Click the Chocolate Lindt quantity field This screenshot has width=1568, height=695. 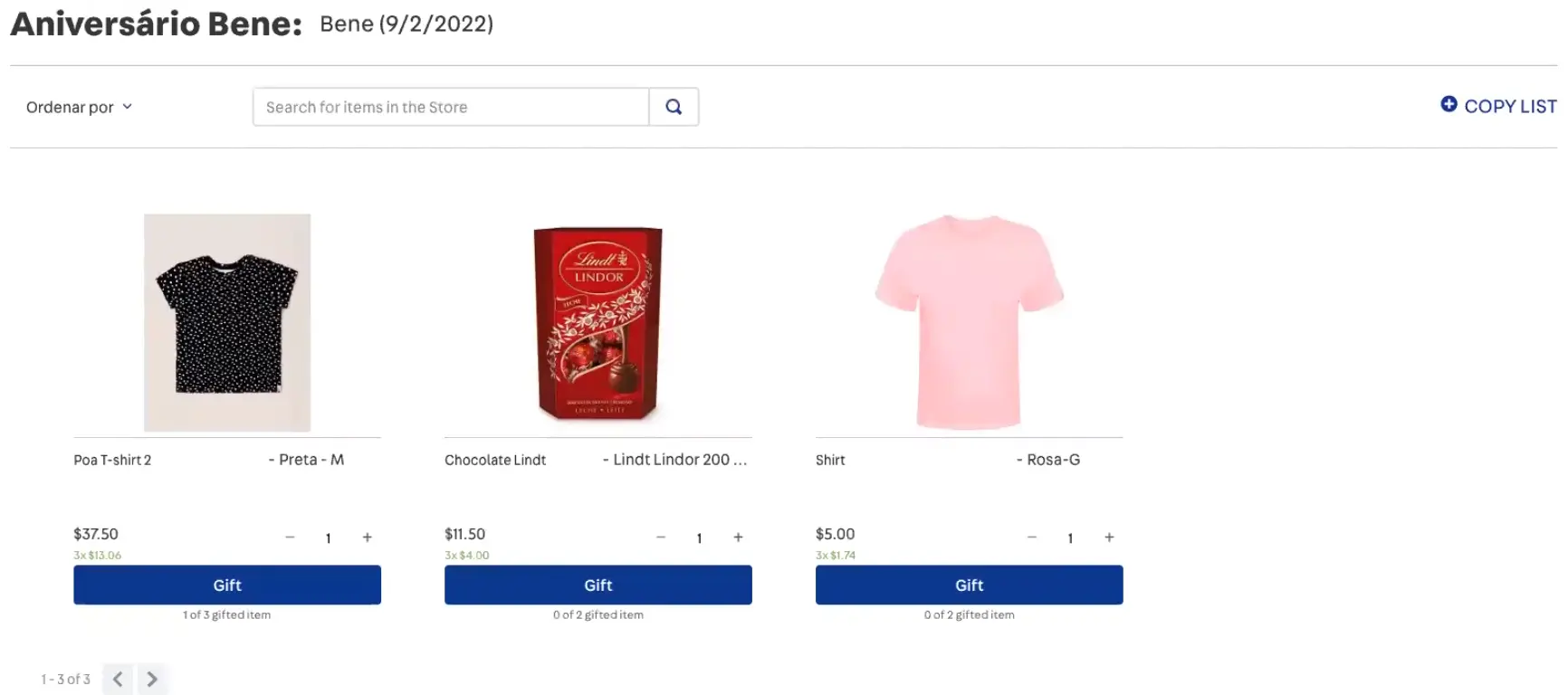pos(699,538)
